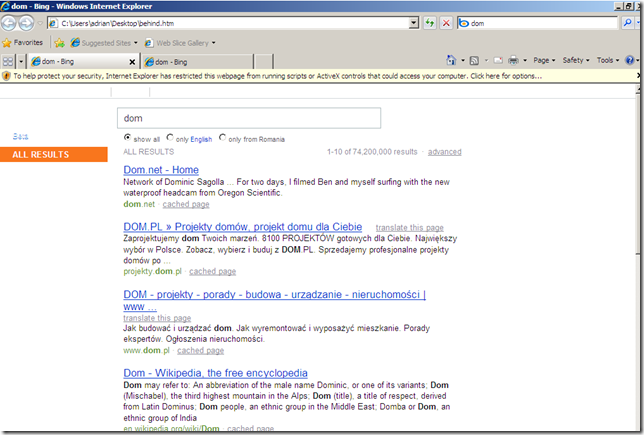Screen dimensions: 644x435
Task: Open the recent pages dropdown arrow
Action: click(40, 23)
